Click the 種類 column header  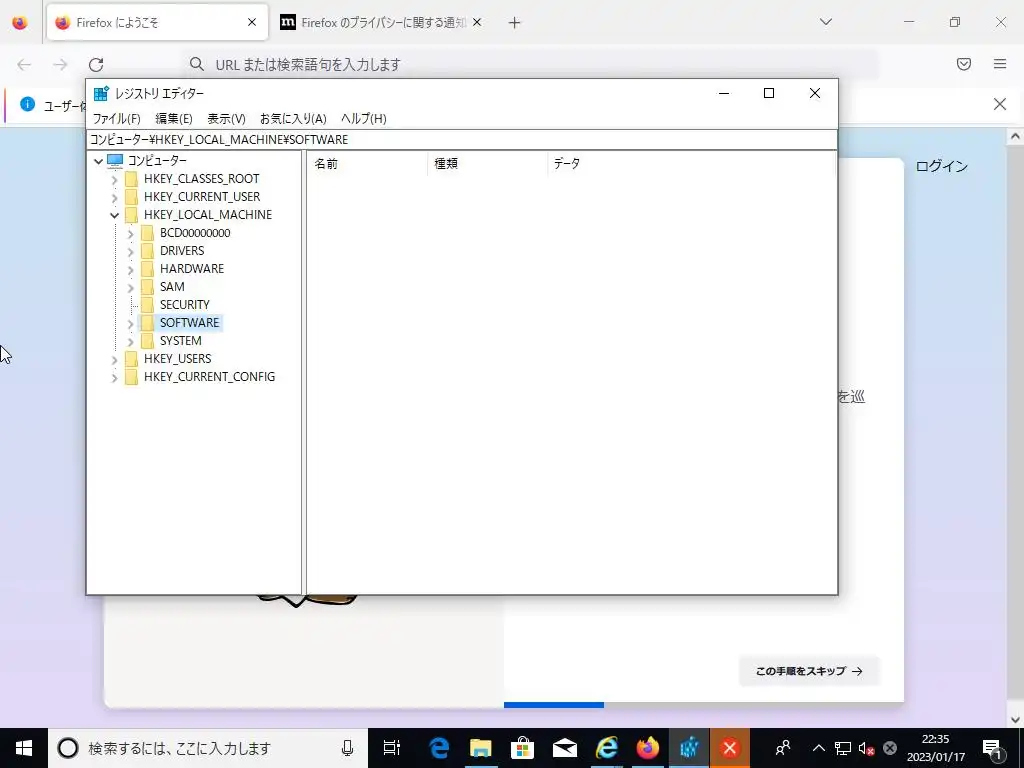coord(487,163)
